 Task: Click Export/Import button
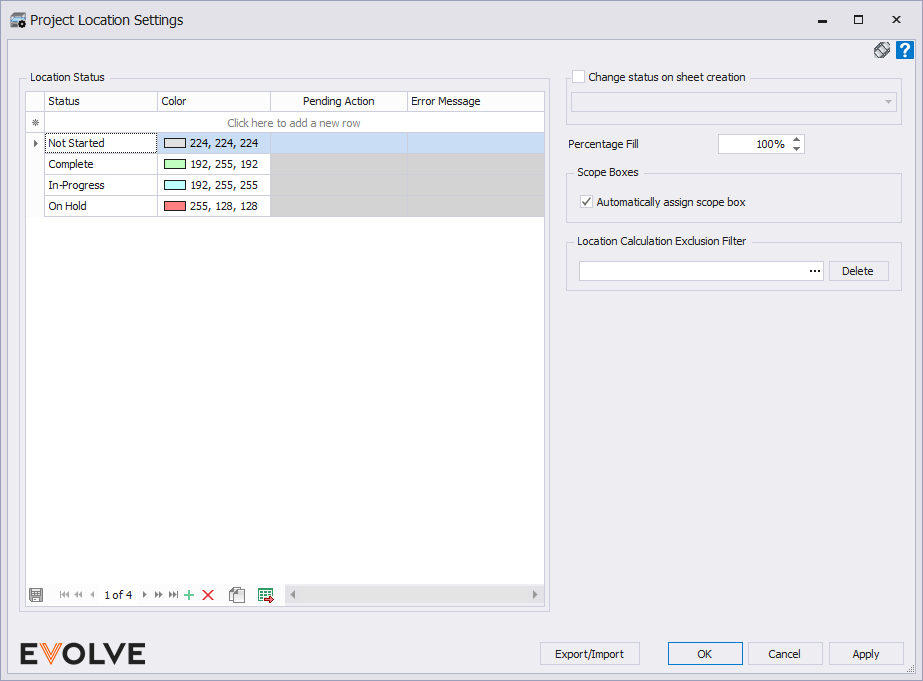pyautogui.click(x=590, y=654)
